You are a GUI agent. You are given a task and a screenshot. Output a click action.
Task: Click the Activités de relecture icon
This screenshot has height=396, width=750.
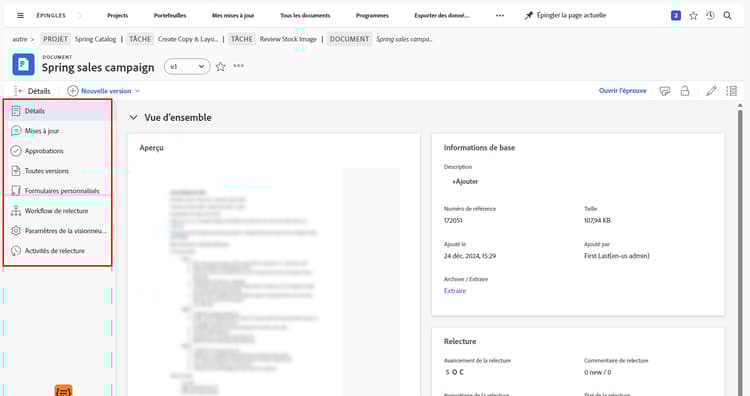(16, 251)
